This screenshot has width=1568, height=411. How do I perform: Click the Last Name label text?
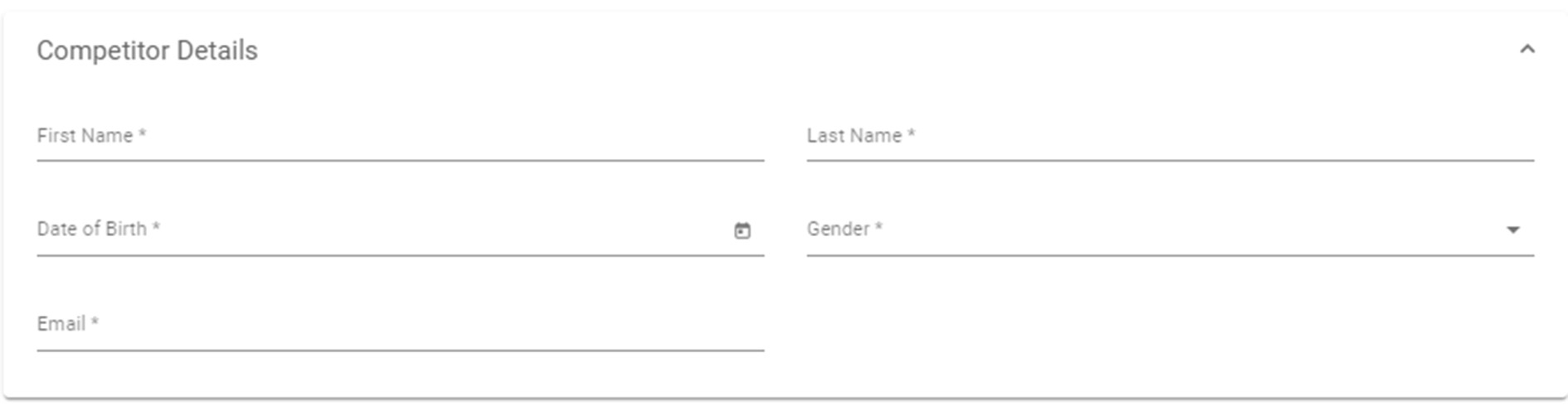(854, 135)
